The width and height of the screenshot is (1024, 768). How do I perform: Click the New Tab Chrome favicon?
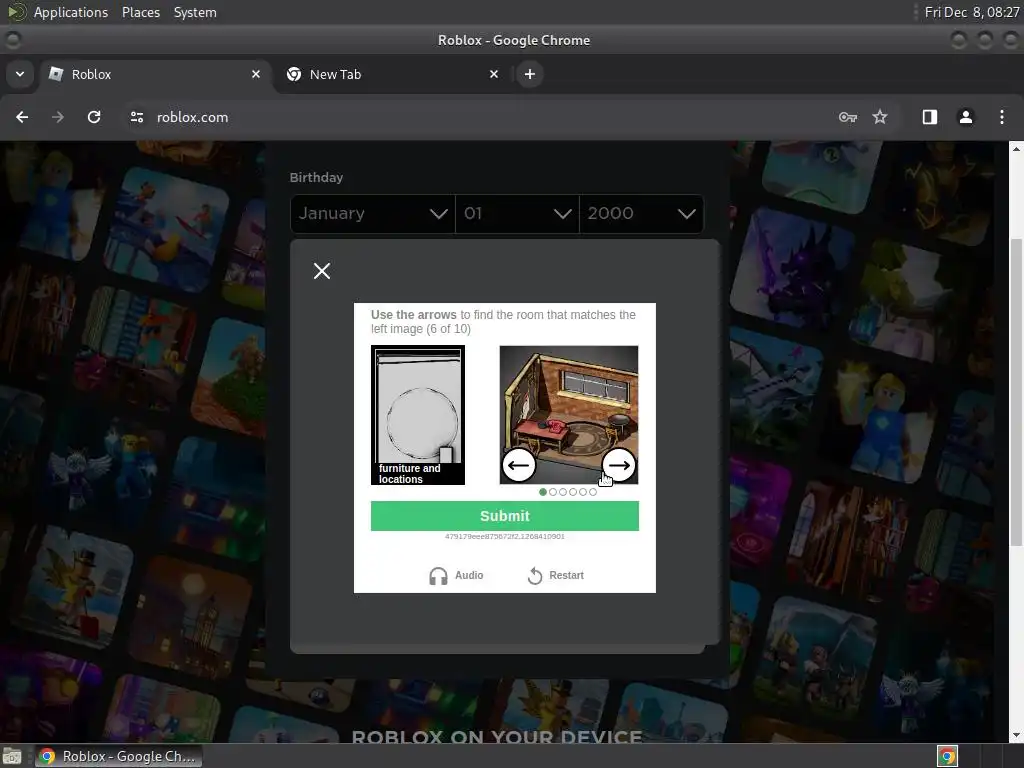tap(294, 74)
